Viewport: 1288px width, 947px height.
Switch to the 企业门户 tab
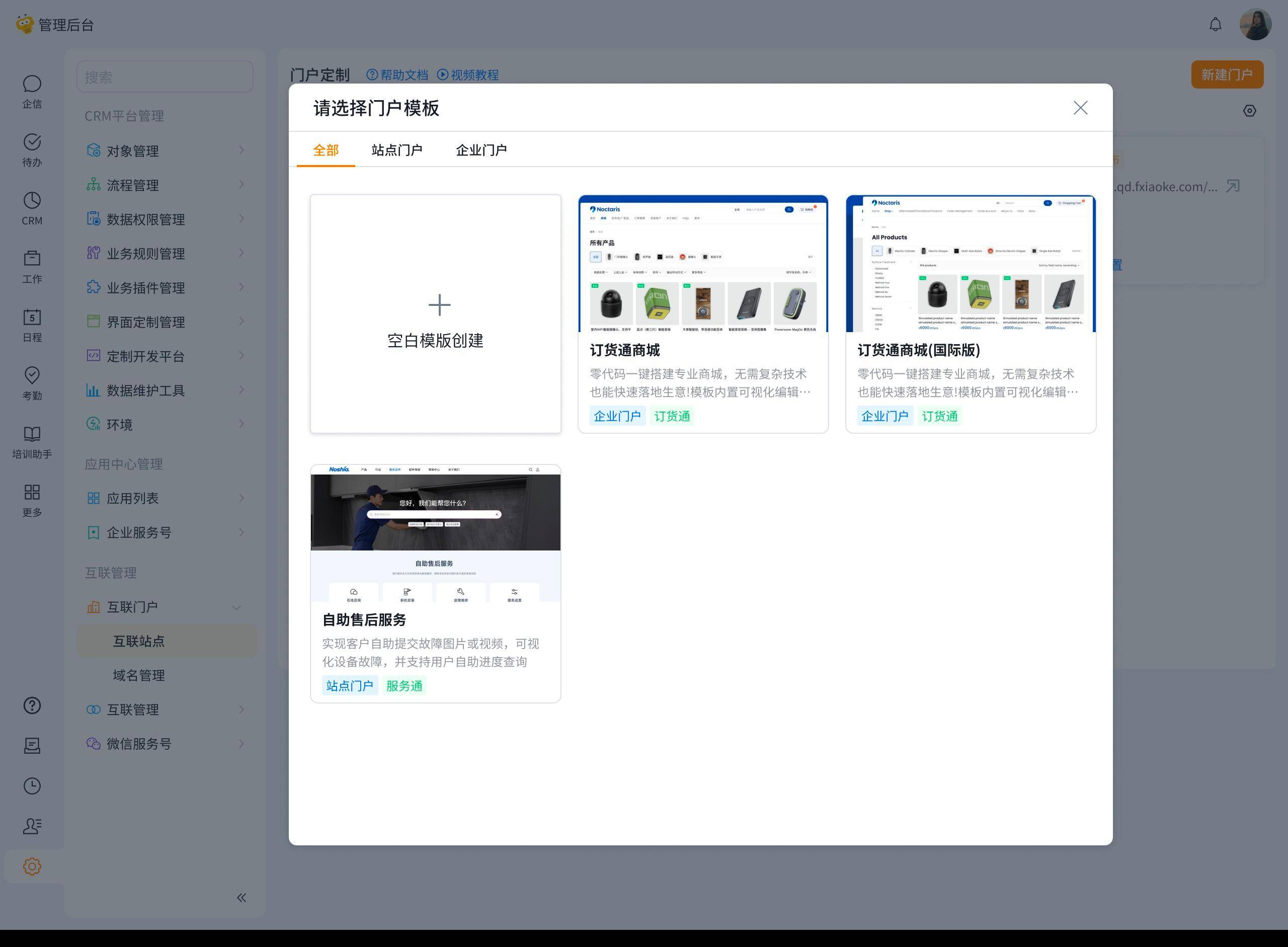[x=481, y=150]
